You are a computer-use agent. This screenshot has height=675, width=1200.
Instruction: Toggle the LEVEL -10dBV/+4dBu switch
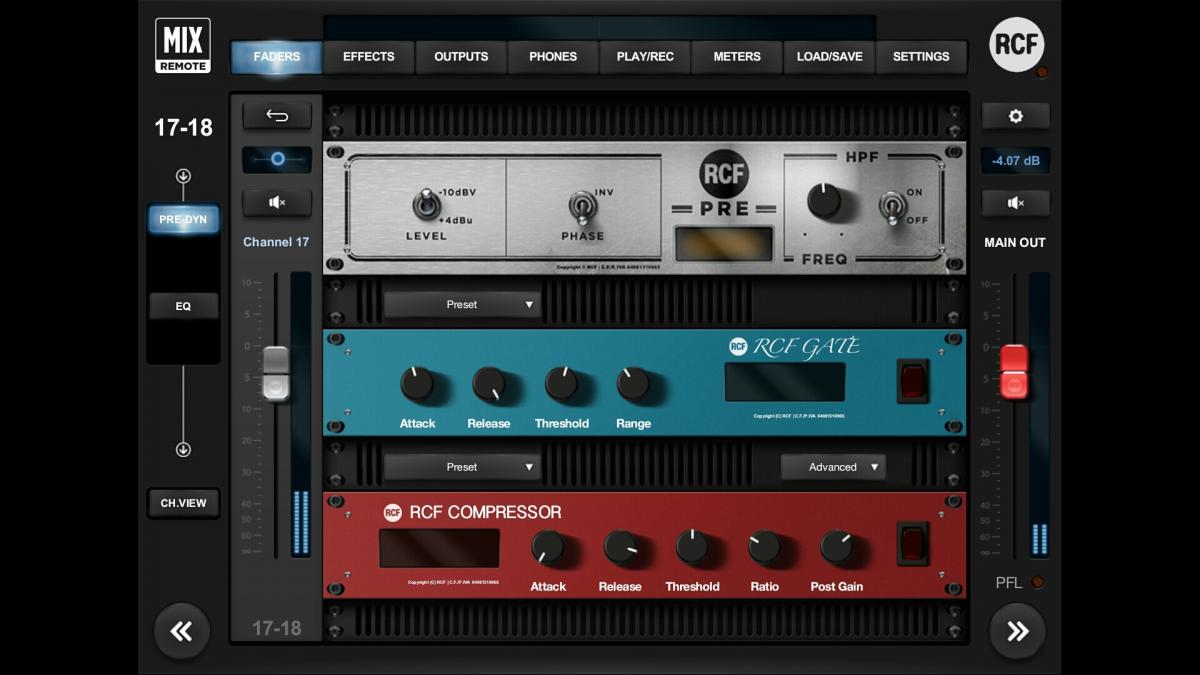click(427, 205)
